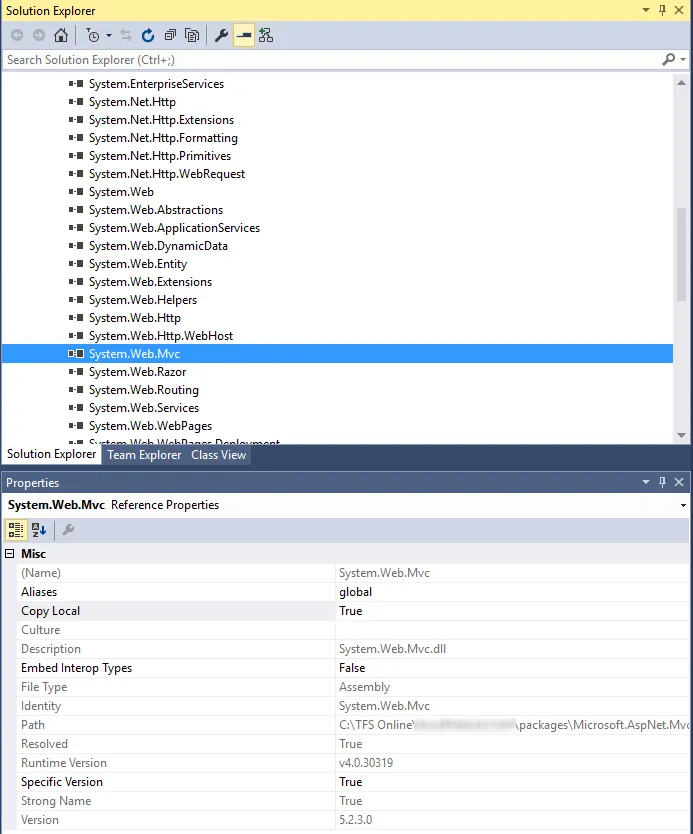Select System.Net.Http.Primitives reference
Viewport: 693px width, 834px height.
pos(160,156)
